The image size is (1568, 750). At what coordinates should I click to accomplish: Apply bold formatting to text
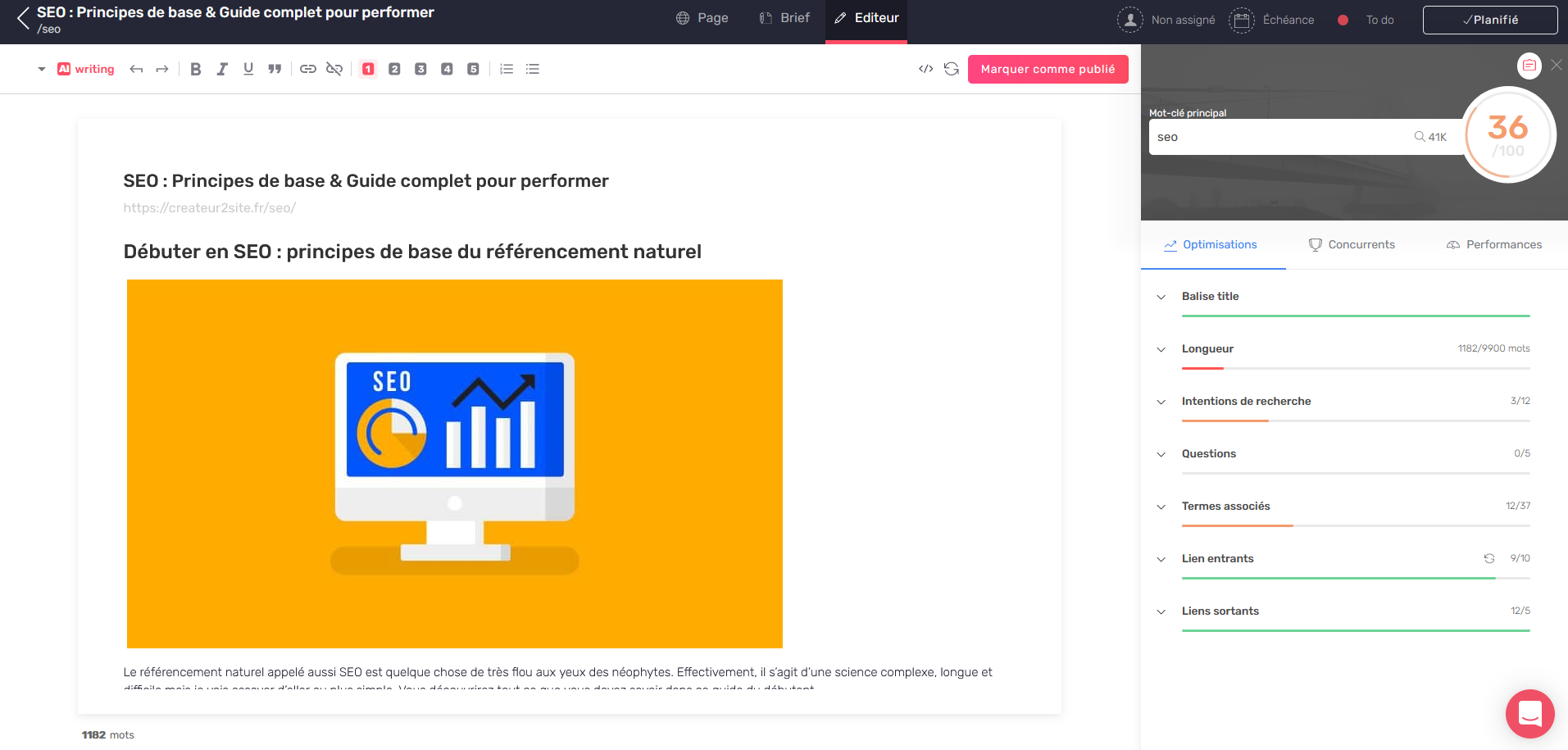click(x=195, y=70)
